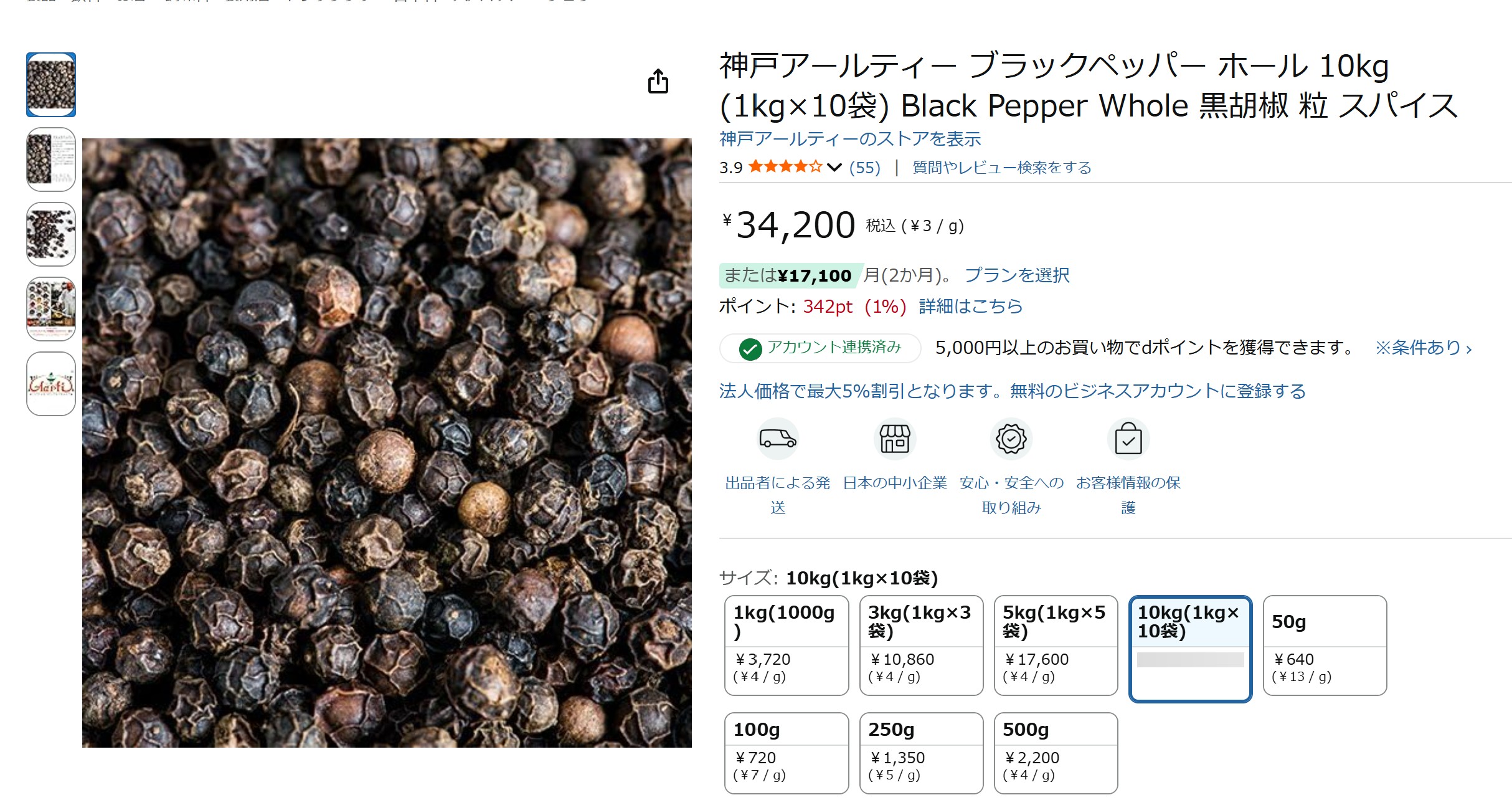The height and width of the screenshot is (805, 1512).
Task: Select the second product thumbnail image
Action: point(51,160)
